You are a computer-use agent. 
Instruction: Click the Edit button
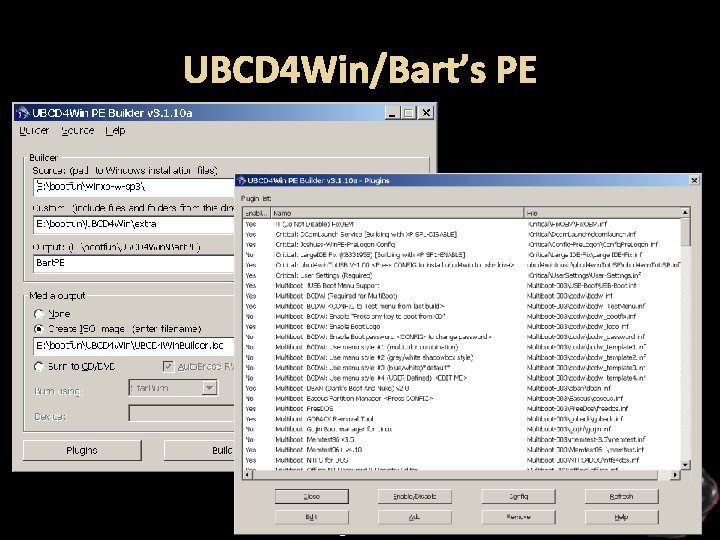[x=312, y=517]
